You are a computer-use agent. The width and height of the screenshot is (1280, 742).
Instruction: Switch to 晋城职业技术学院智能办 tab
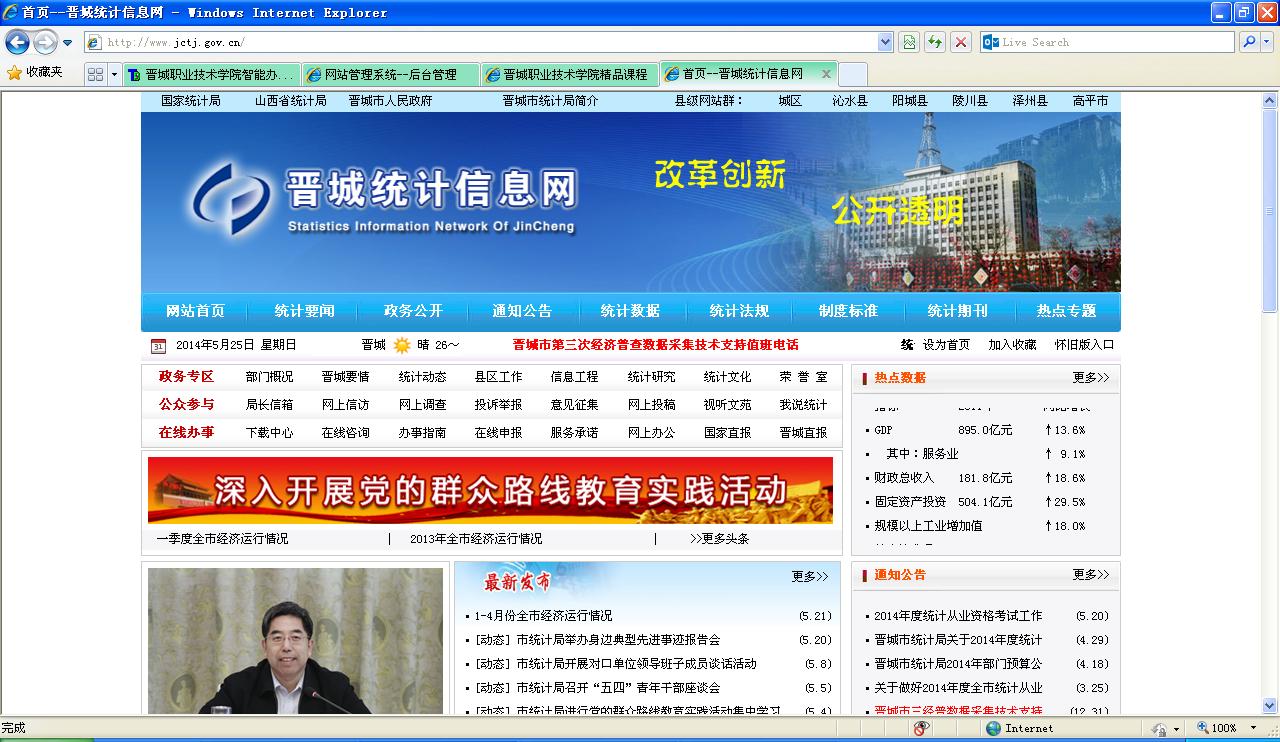click(x=212, y=74)
